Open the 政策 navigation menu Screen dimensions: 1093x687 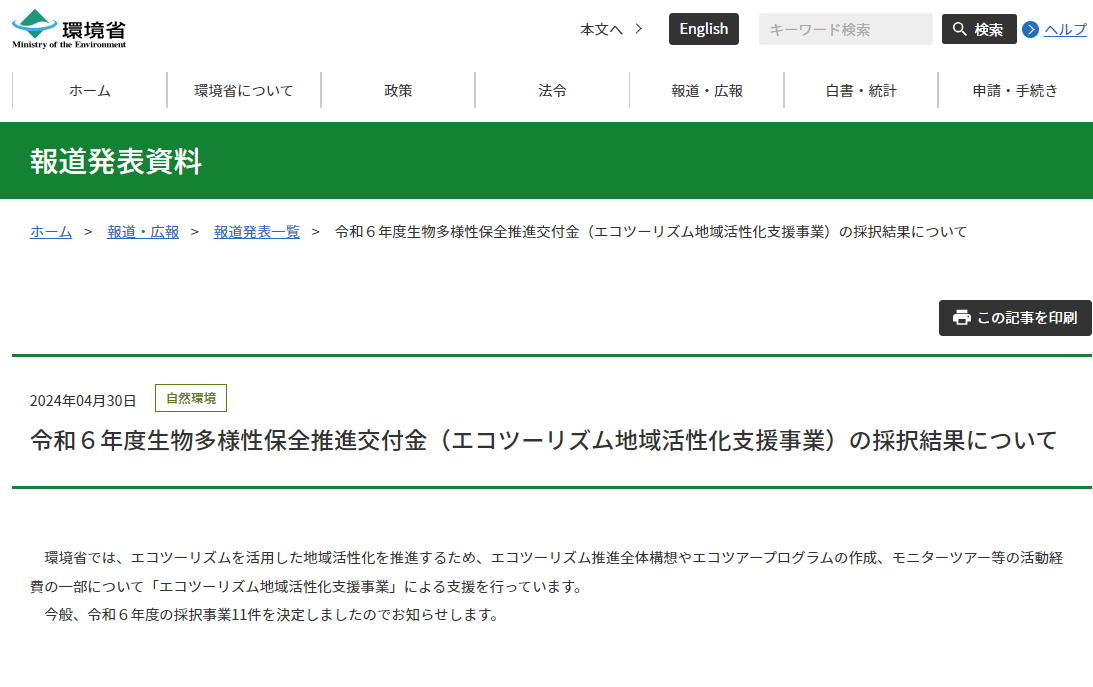397,90
